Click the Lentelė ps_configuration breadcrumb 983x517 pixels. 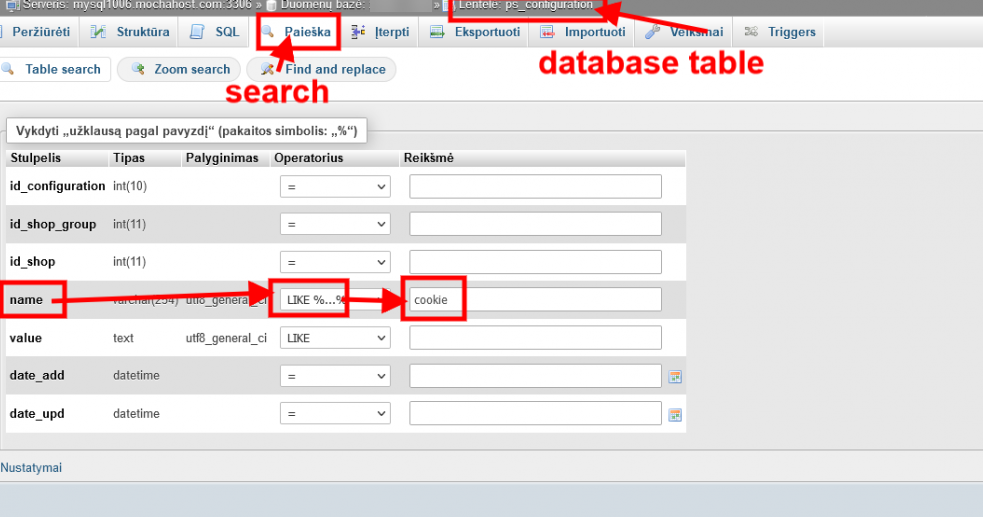pos(525,6)
